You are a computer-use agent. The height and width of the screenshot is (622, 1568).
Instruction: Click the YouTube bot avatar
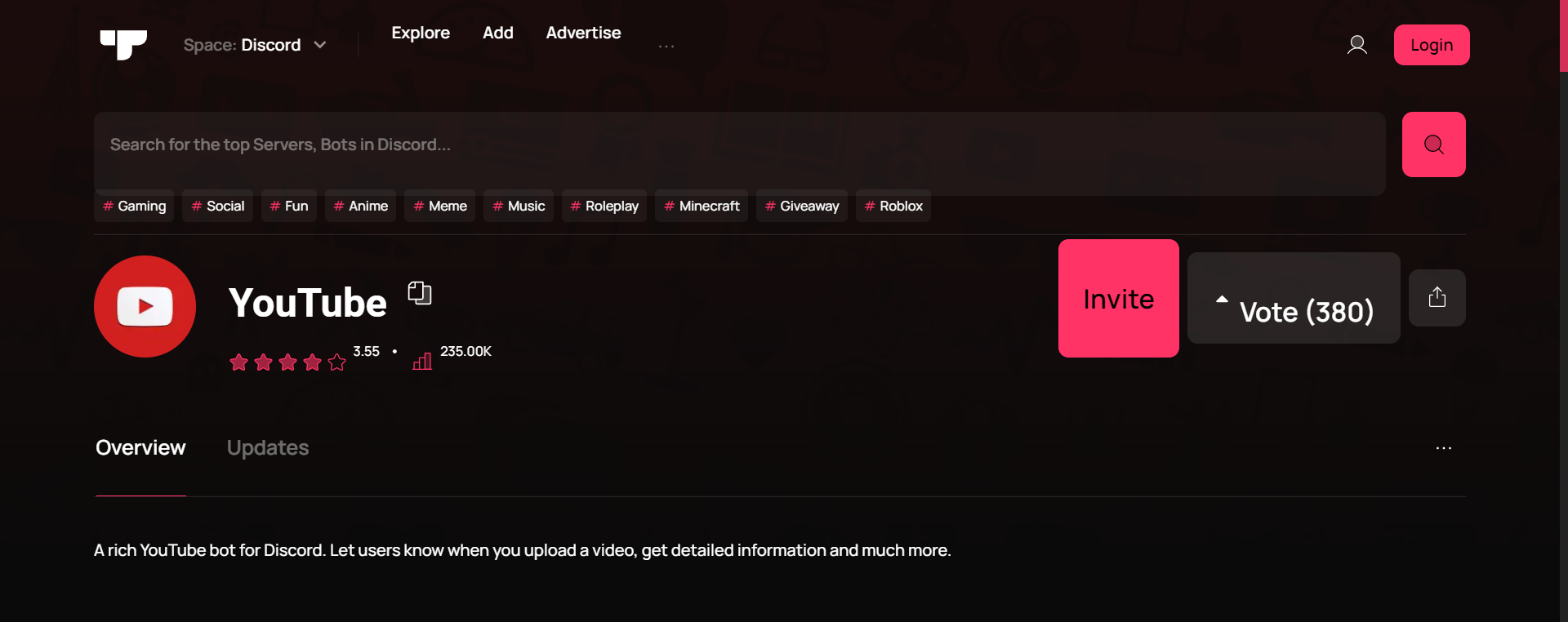(145, 306)
